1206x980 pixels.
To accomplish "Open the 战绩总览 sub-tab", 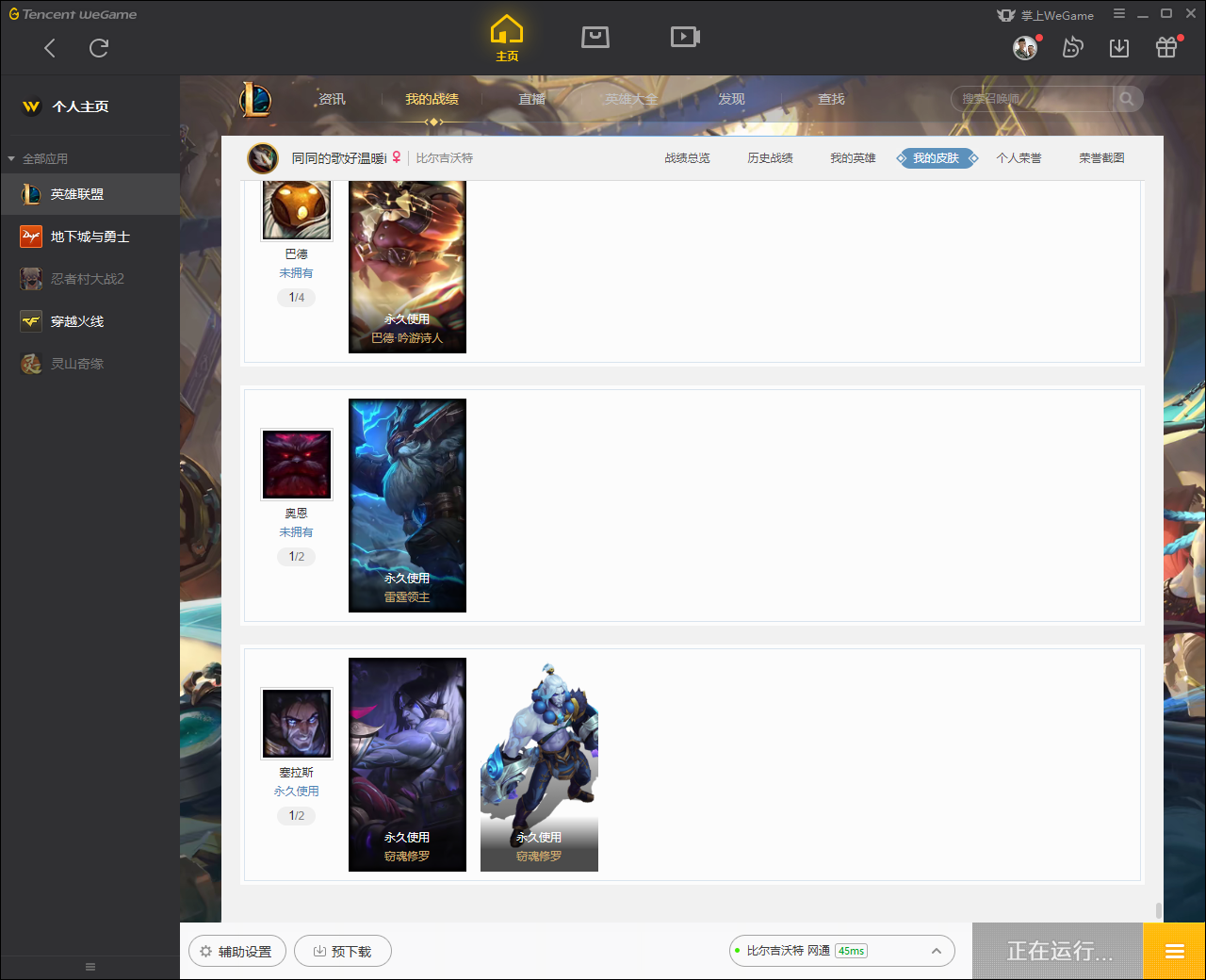I will (687, 158).
